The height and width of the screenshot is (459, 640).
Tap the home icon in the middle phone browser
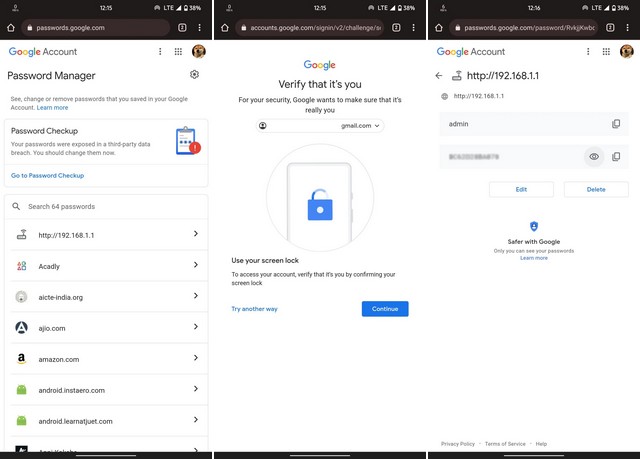[x=225, y=28]
